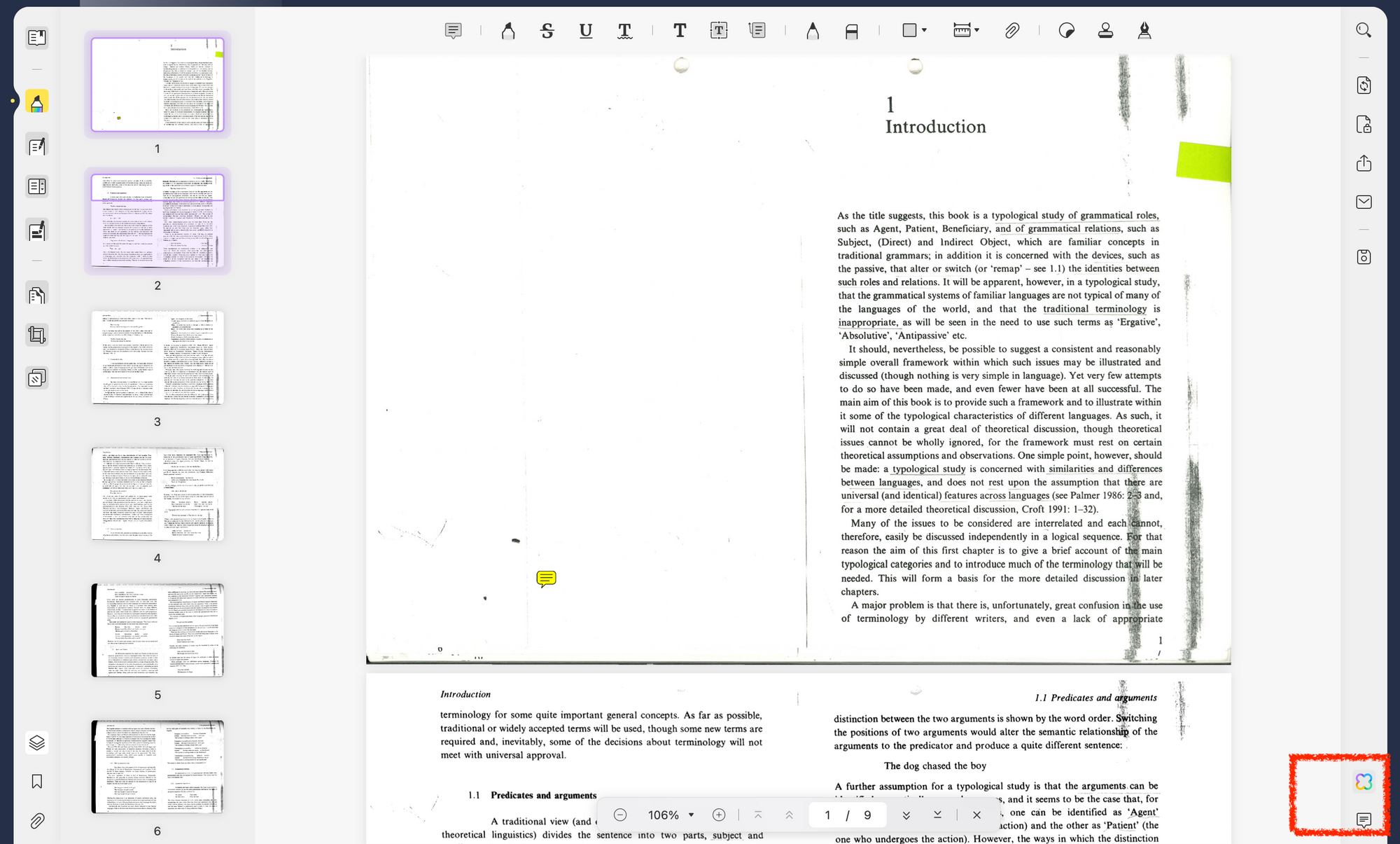
Task: Select the Comment highlighter mode in sidebar
Action: click(37, 102)
